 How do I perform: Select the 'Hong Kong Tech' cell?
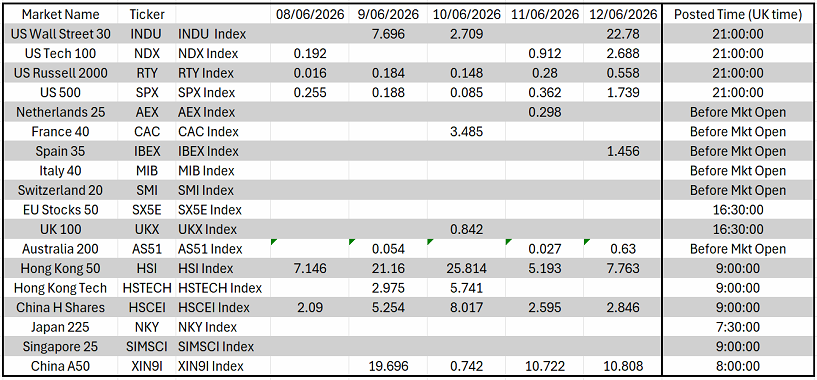click(60, 288)
